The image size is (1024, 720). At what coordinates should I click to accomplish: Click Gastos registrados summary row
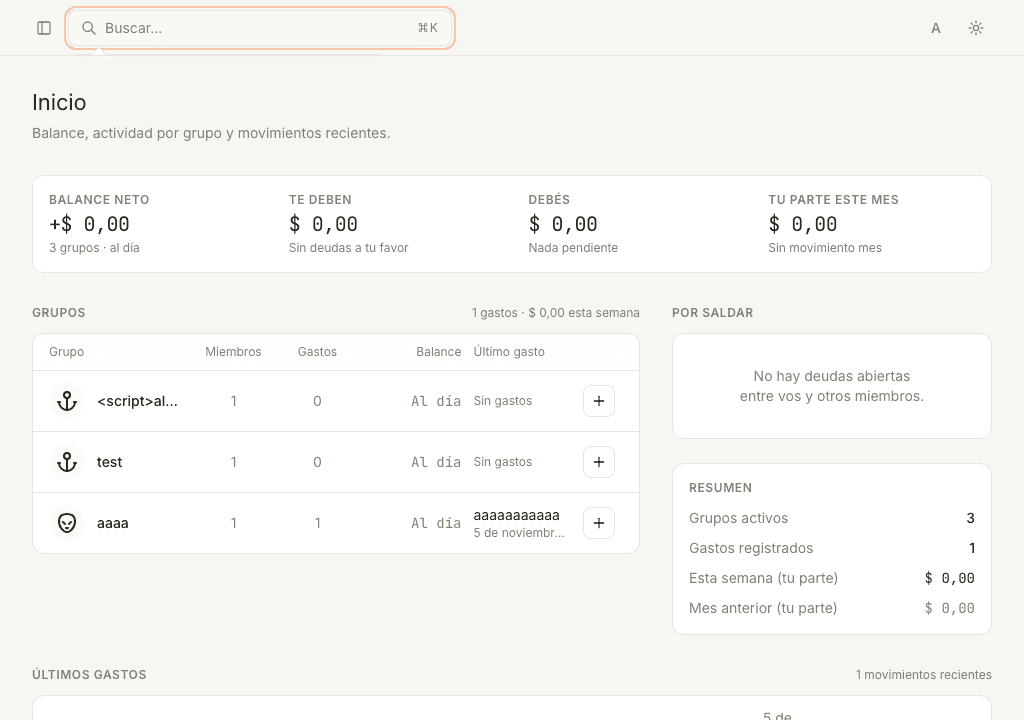[x=832, y=548]
